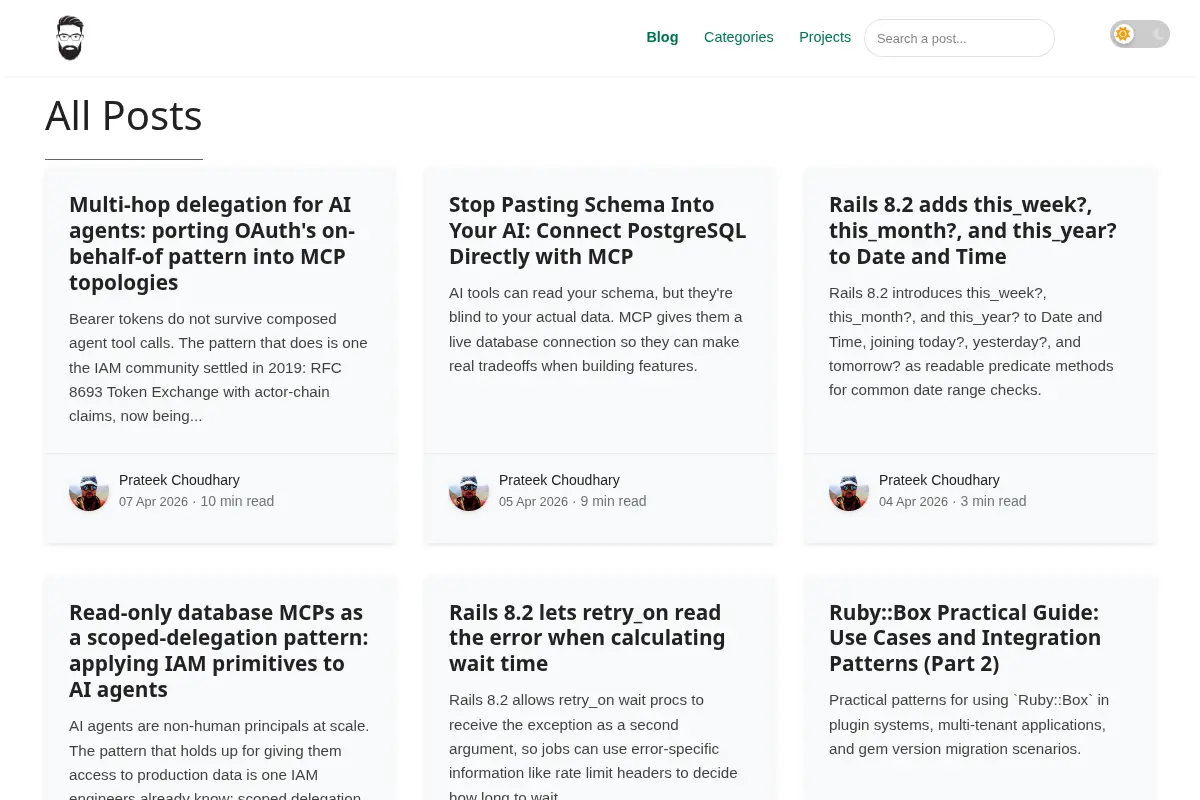Open the Rails 8.2 lets retry_on post
This screenshot has width=1200, height=800.
tap(585, 637)
